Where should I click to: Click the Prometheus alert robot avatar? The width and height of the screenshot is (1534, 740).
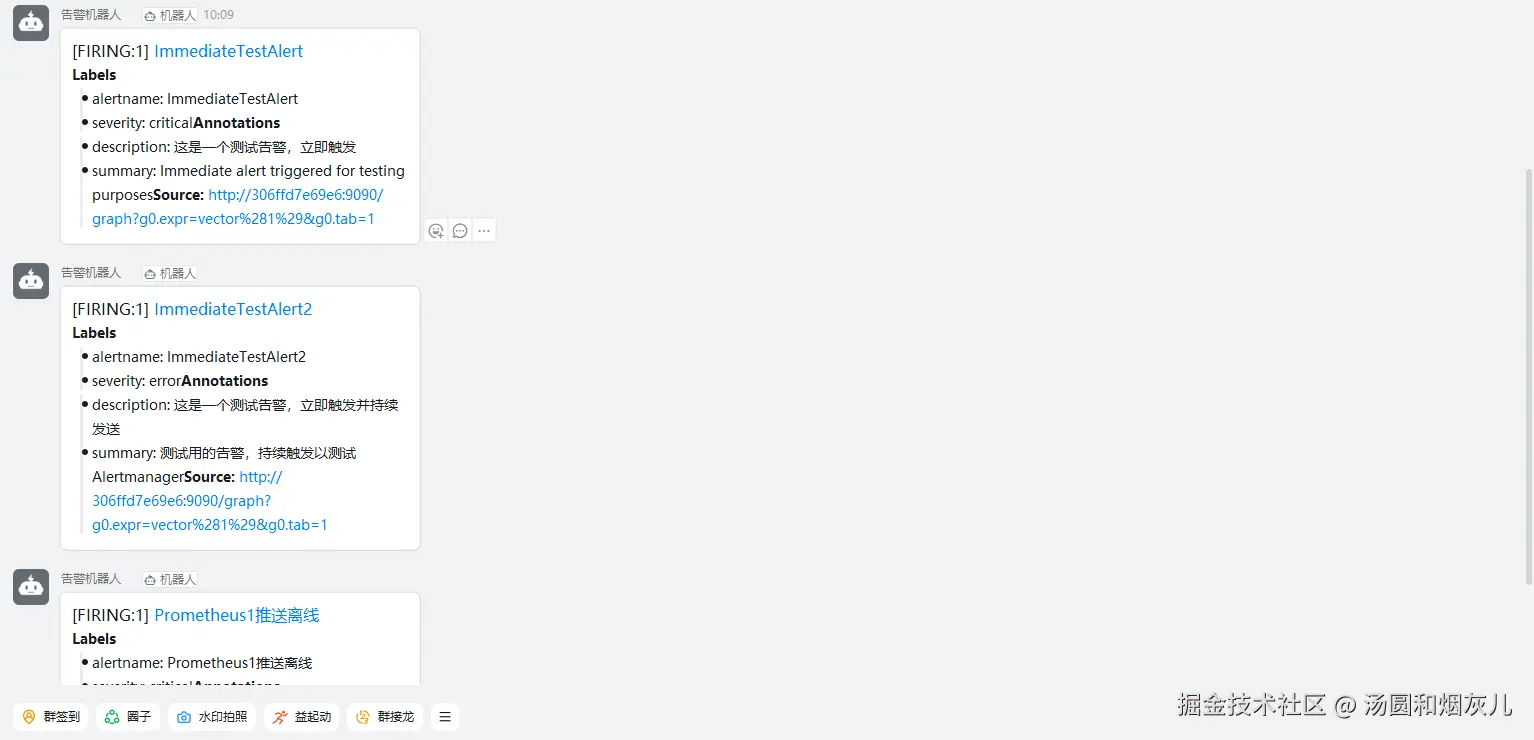31,587
